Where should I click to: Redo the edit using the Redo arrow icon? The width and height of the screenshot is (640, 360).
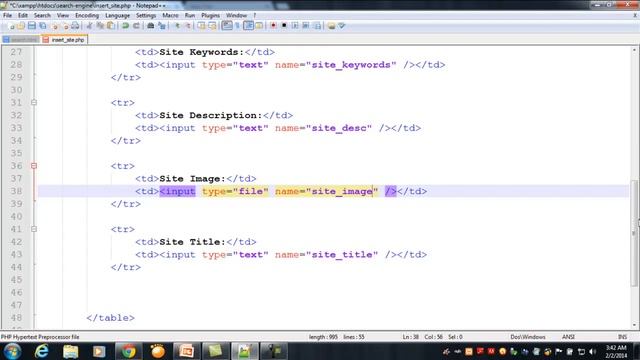(136, 26)
